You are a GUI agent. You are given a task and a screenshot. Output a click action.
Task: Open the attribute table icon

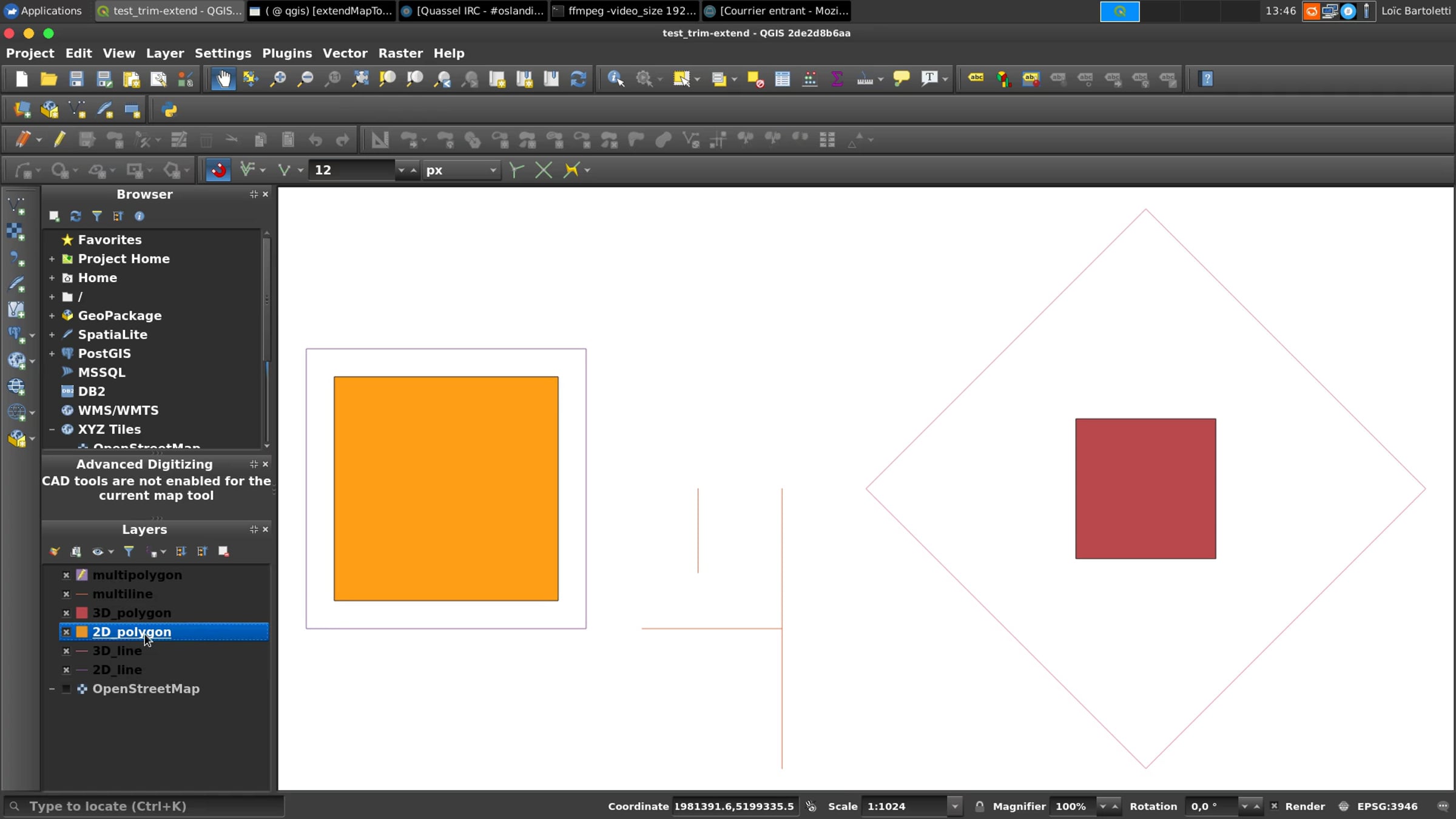click(x=782, y=79)
